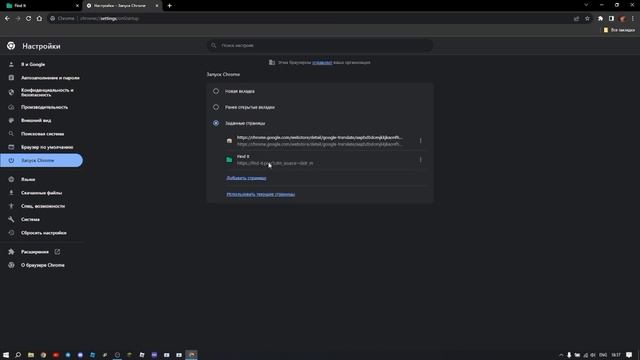Click the Chrome logo beside Настройки
640x360 pixels.
click(11, 46)
